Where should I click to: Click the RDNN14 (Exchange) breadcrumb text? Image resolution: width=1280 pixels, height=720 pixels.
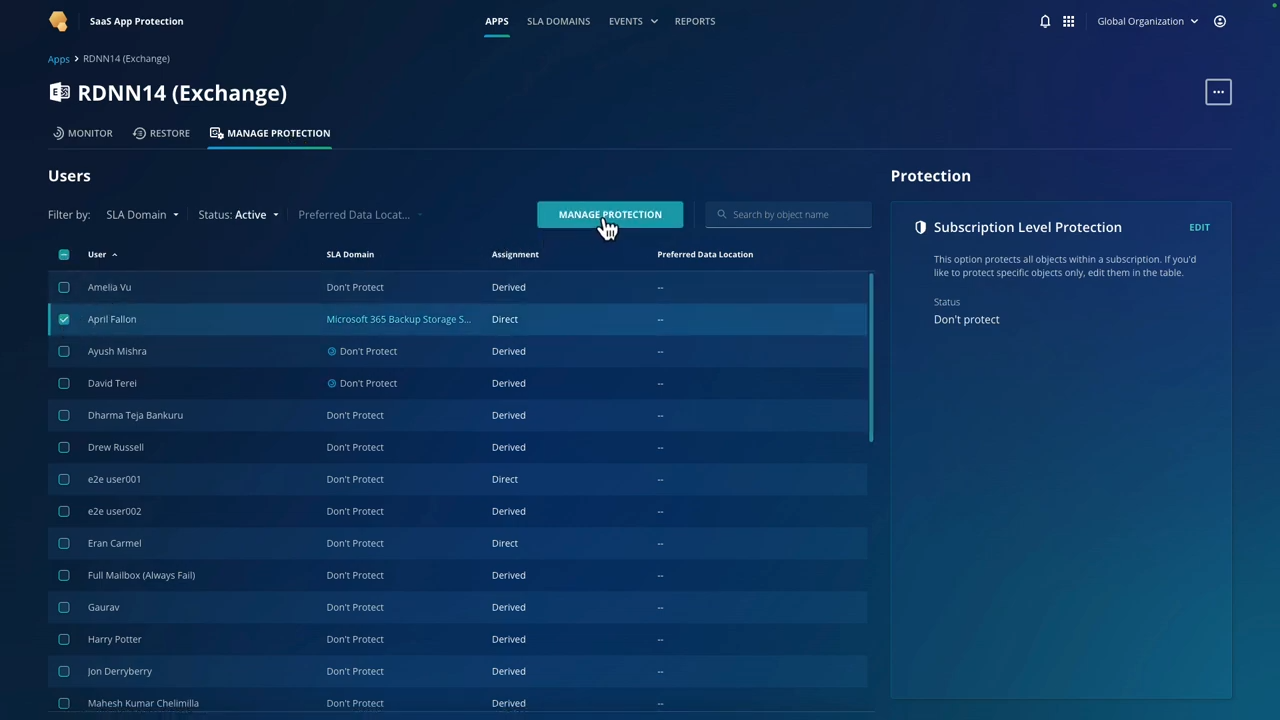click(x=126, y=59)
